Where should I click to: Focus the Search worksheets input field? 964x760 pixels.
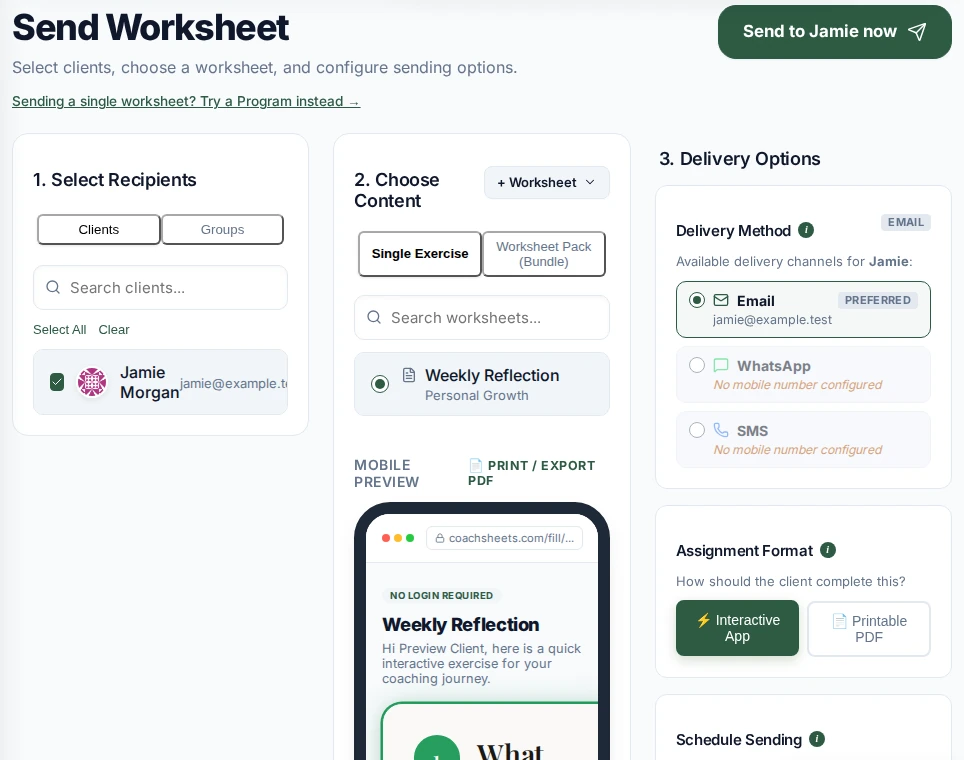coord(482,317)
